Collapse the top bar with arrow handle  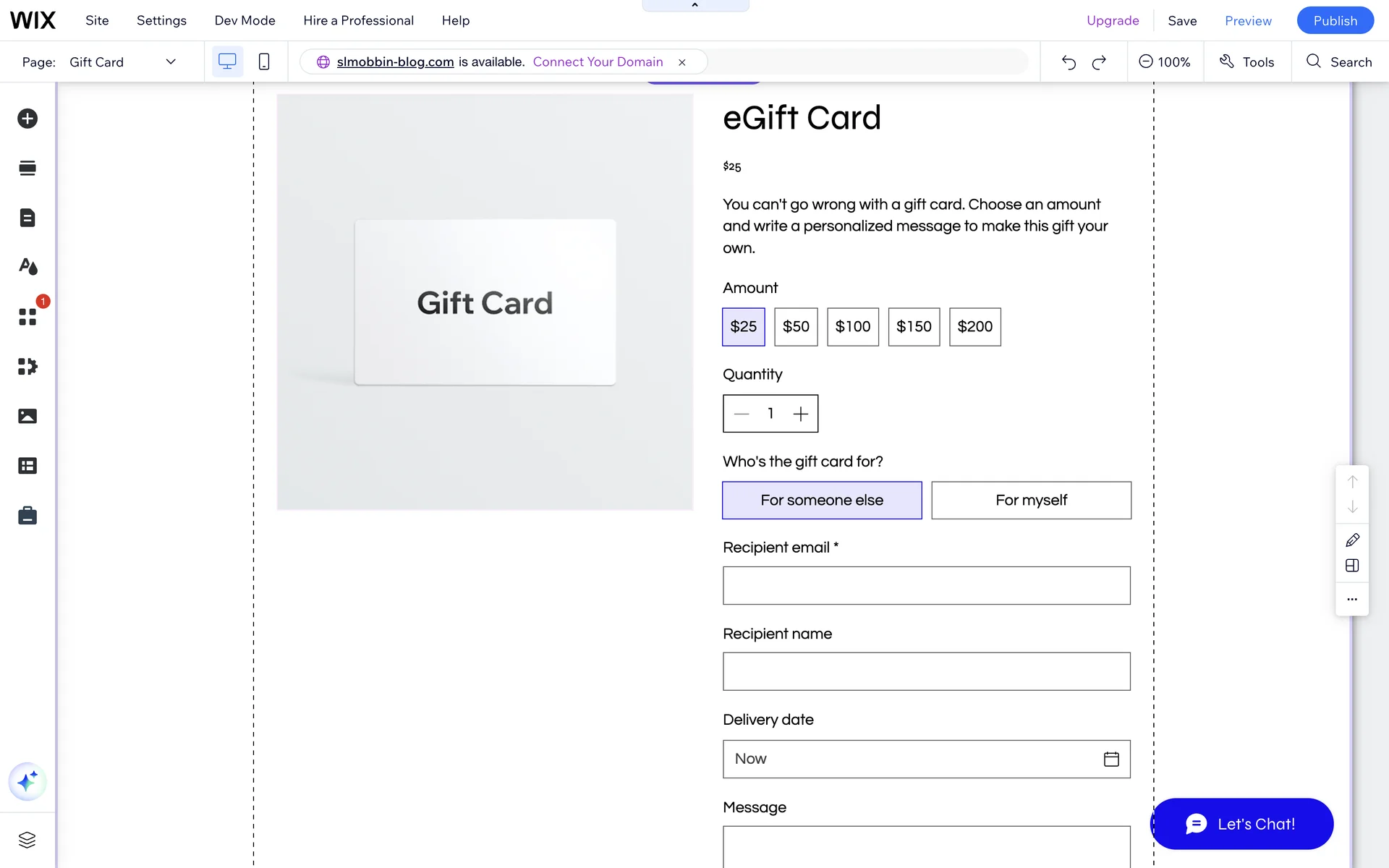pos(695,6)
